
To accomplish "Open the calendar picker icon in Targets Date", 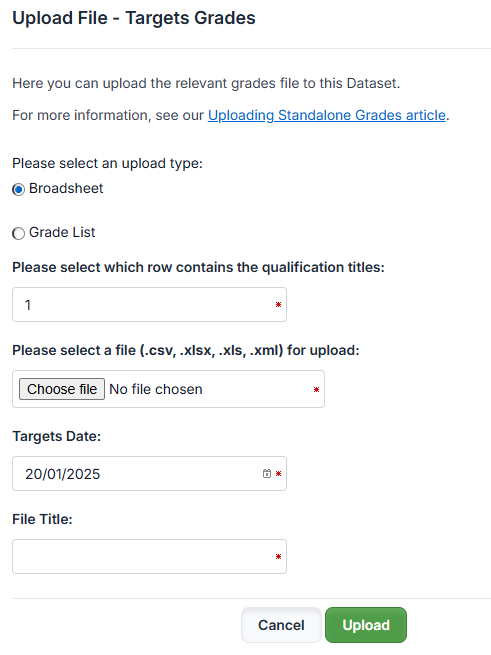I will pyautogui.click(x=267, y=473).
